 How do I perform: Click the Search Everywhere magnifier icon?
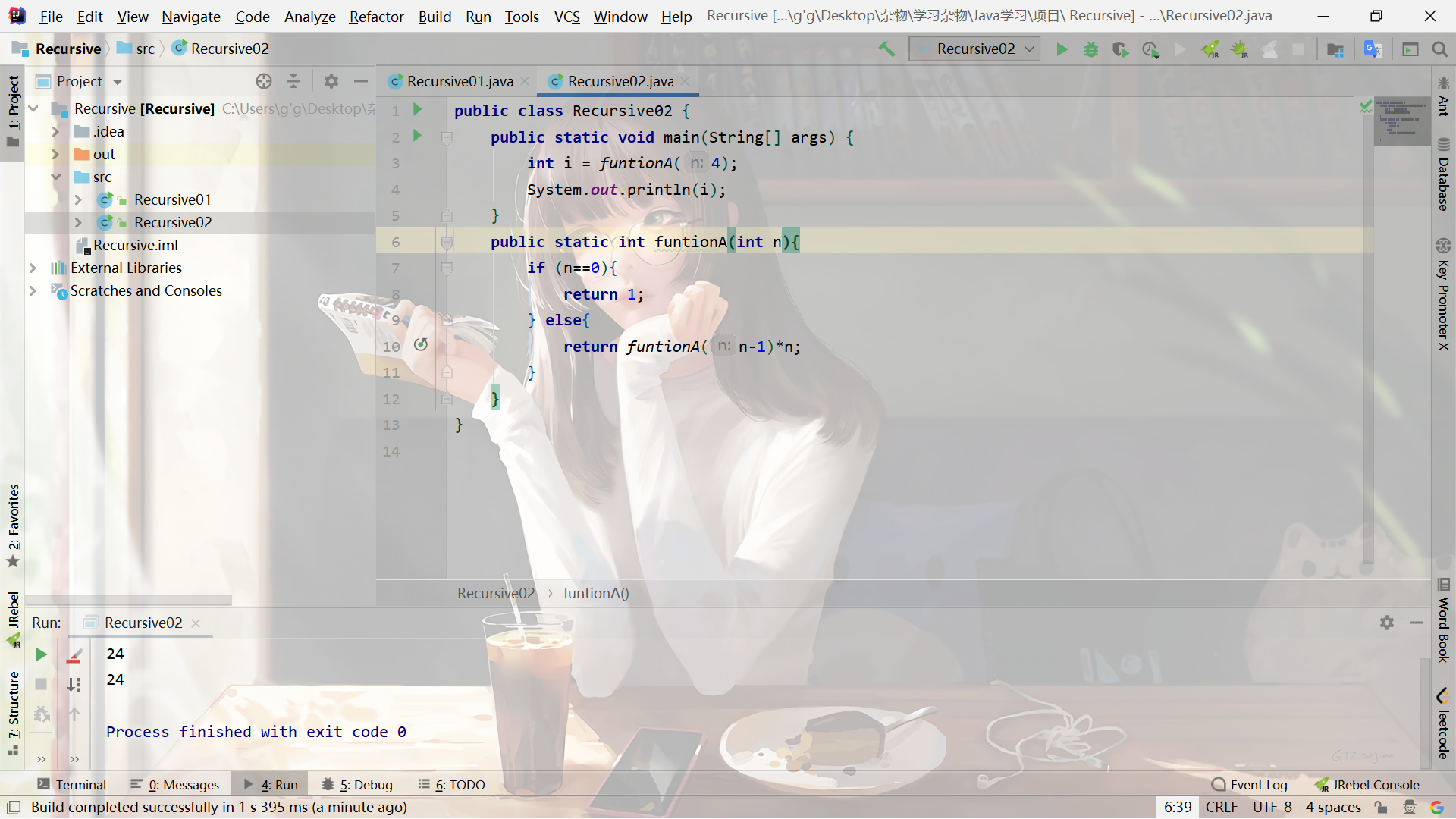tap(1439, 49)
